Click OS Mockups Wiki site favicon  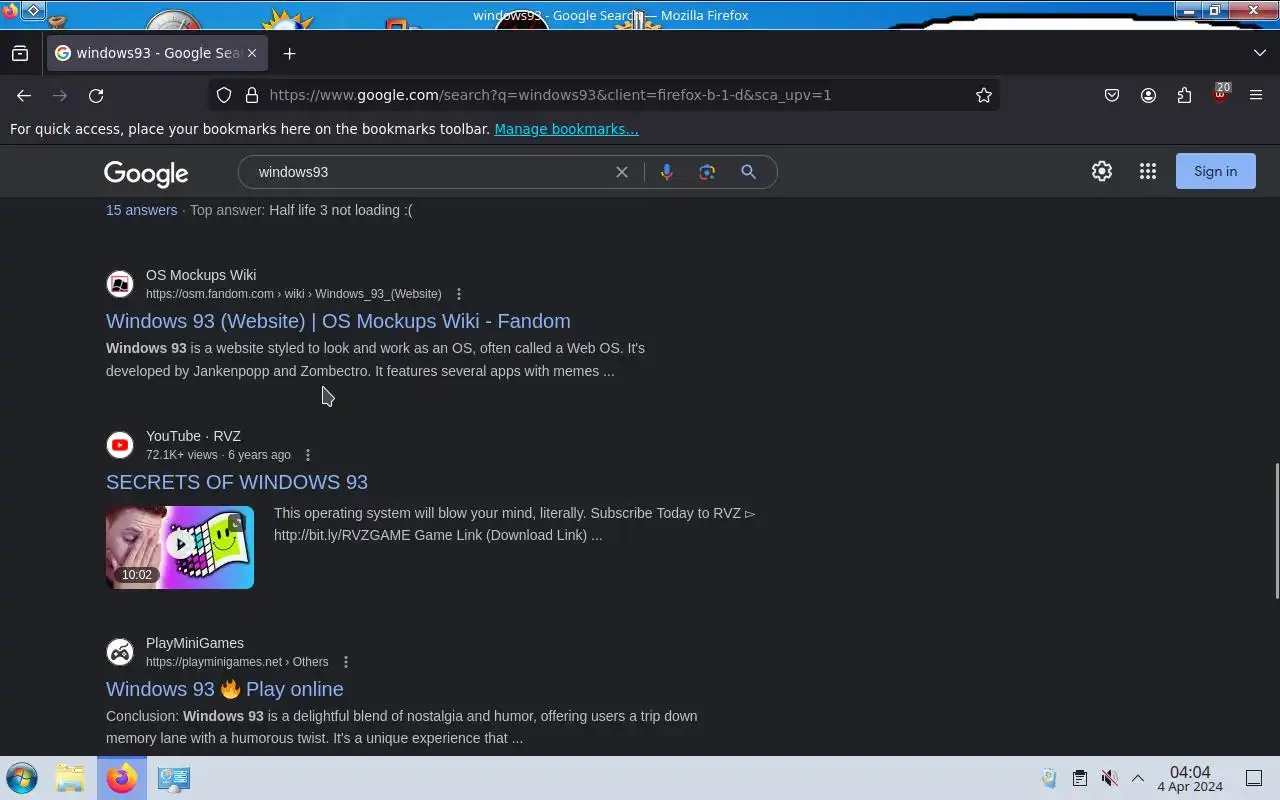tap(120, 284)
